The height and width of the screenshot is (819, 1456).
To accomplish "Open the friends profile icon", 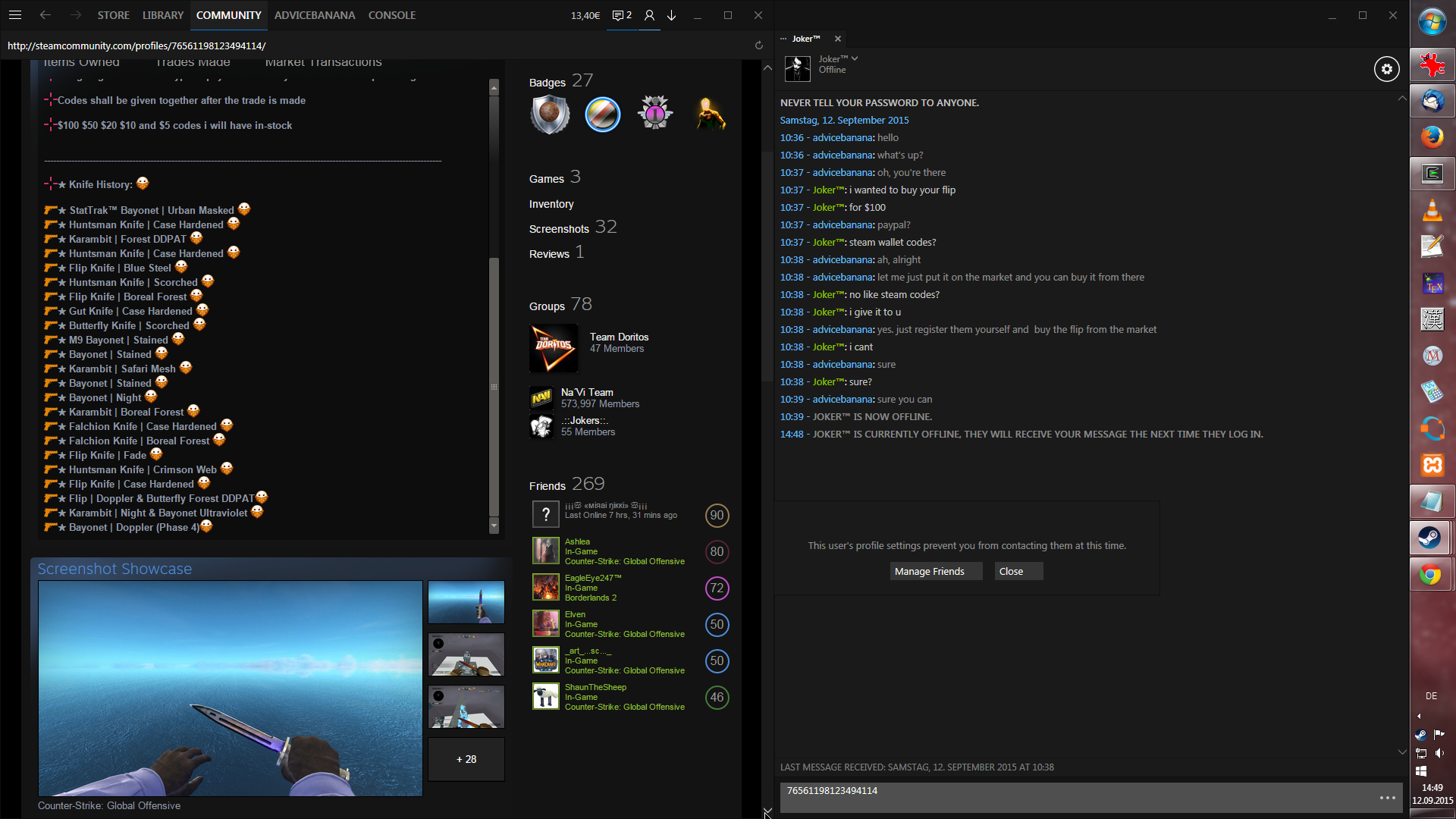I will point(649,15).
